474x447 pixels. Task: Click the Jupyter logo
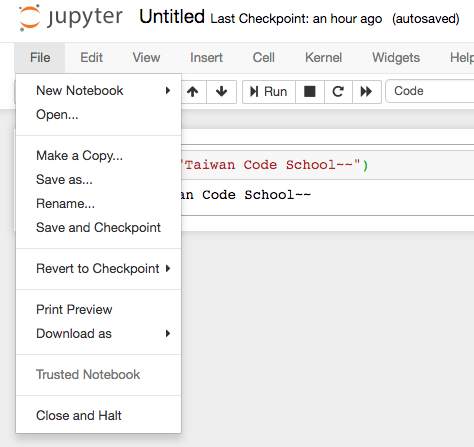[x=71, y=18]
